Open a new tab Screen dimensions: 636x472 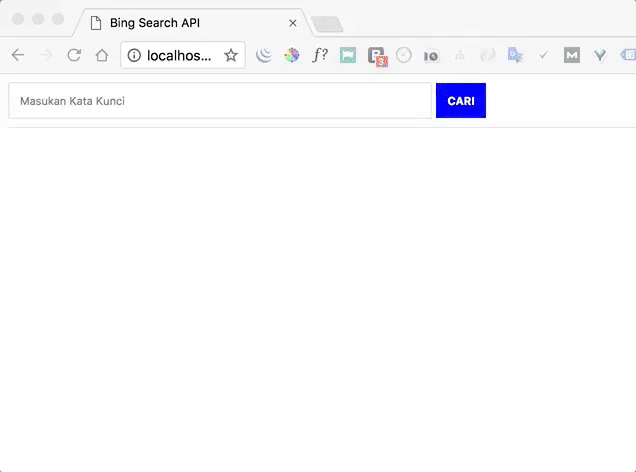click(x=327, y=24)
